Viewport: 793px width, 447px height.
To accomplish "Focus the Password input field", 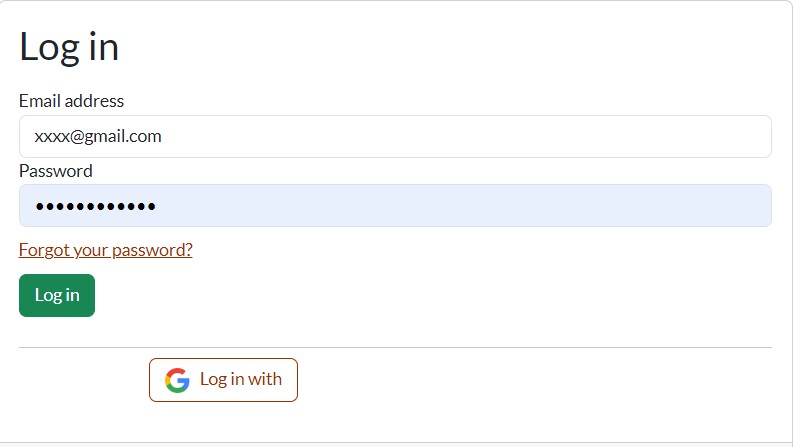I will click(x=395, y=205).
